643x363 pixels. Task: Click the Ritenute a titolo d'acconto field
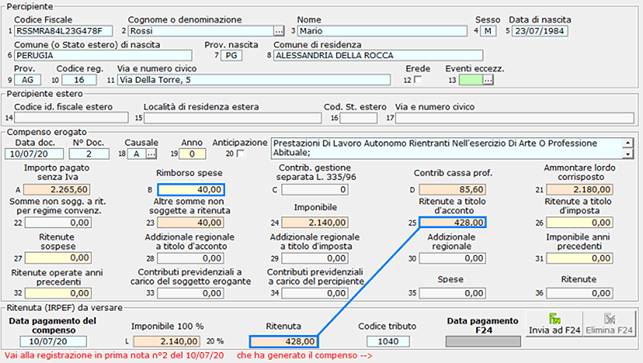452,222
